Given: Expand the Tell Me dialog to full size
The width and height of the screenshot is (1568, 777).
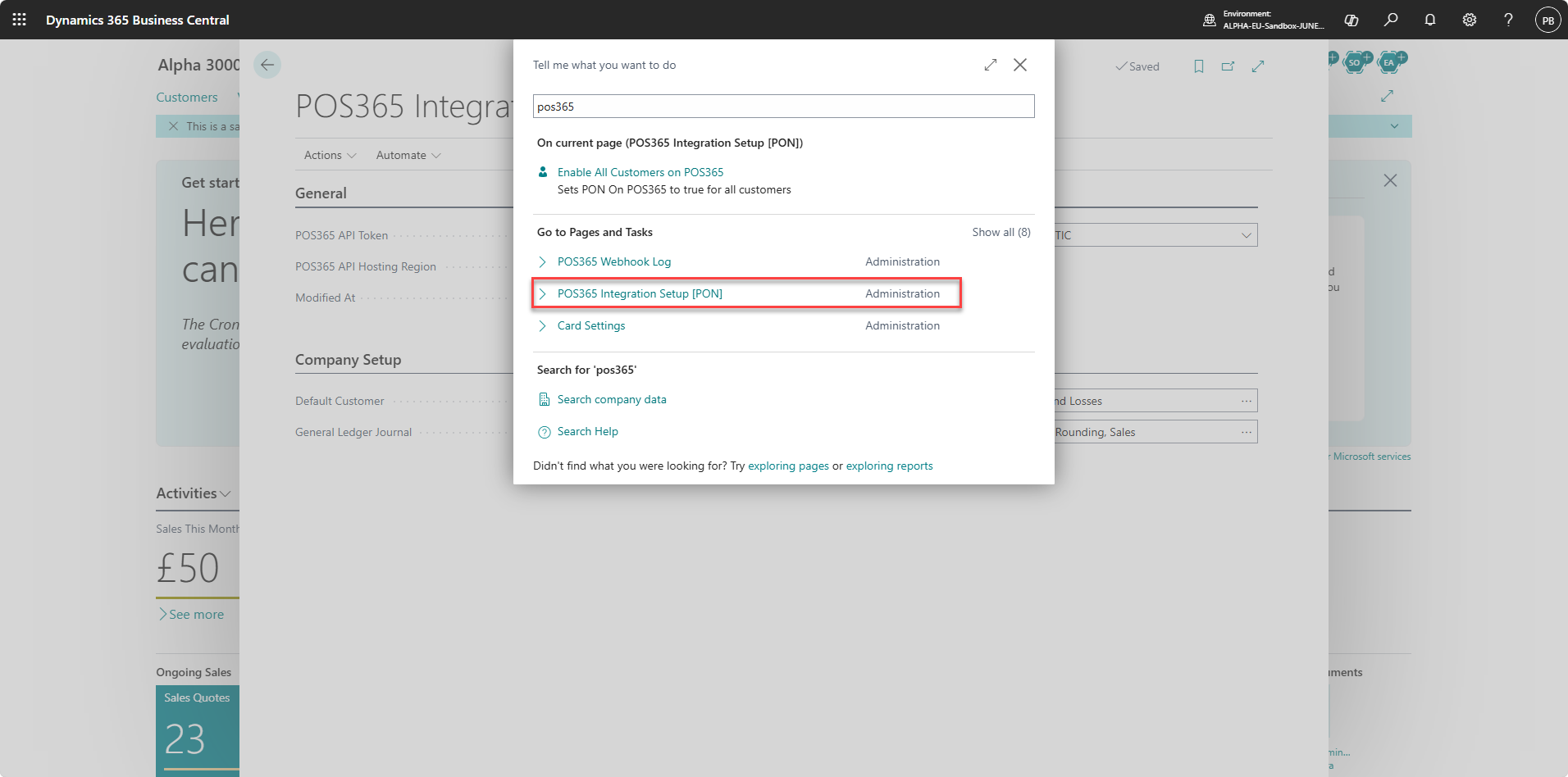Looking at the screenshot, I should [991, 65].
